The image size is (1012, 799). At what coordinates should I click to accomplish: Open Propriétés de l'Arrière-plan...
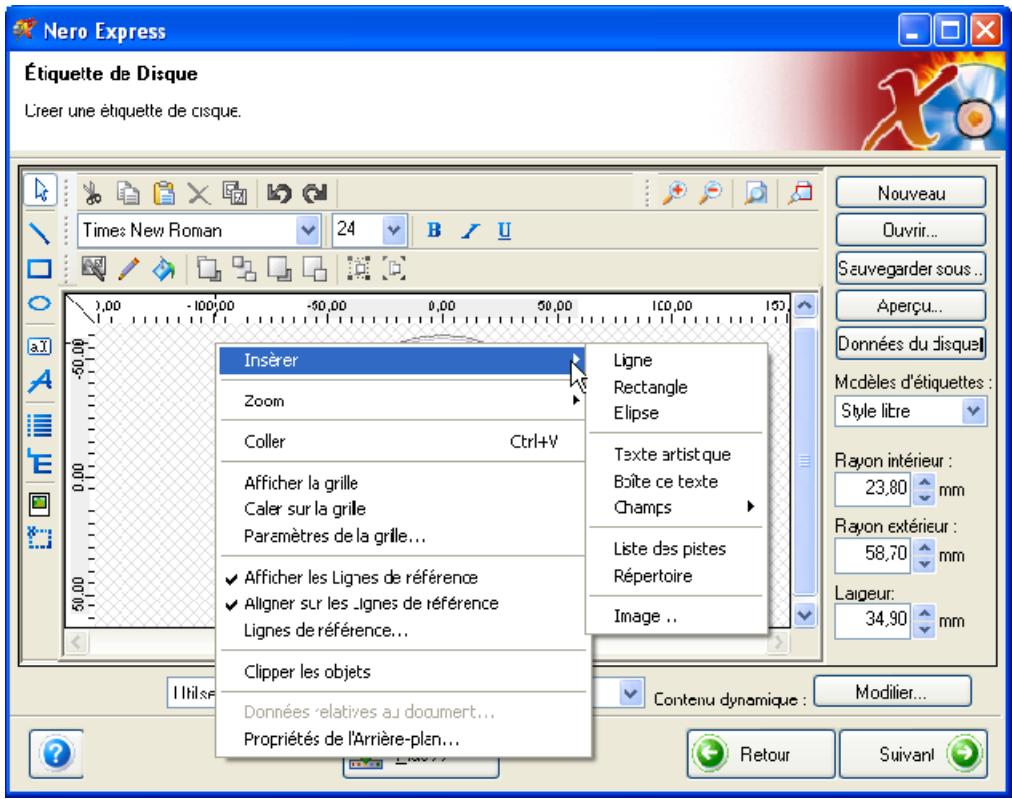(403, 739)
